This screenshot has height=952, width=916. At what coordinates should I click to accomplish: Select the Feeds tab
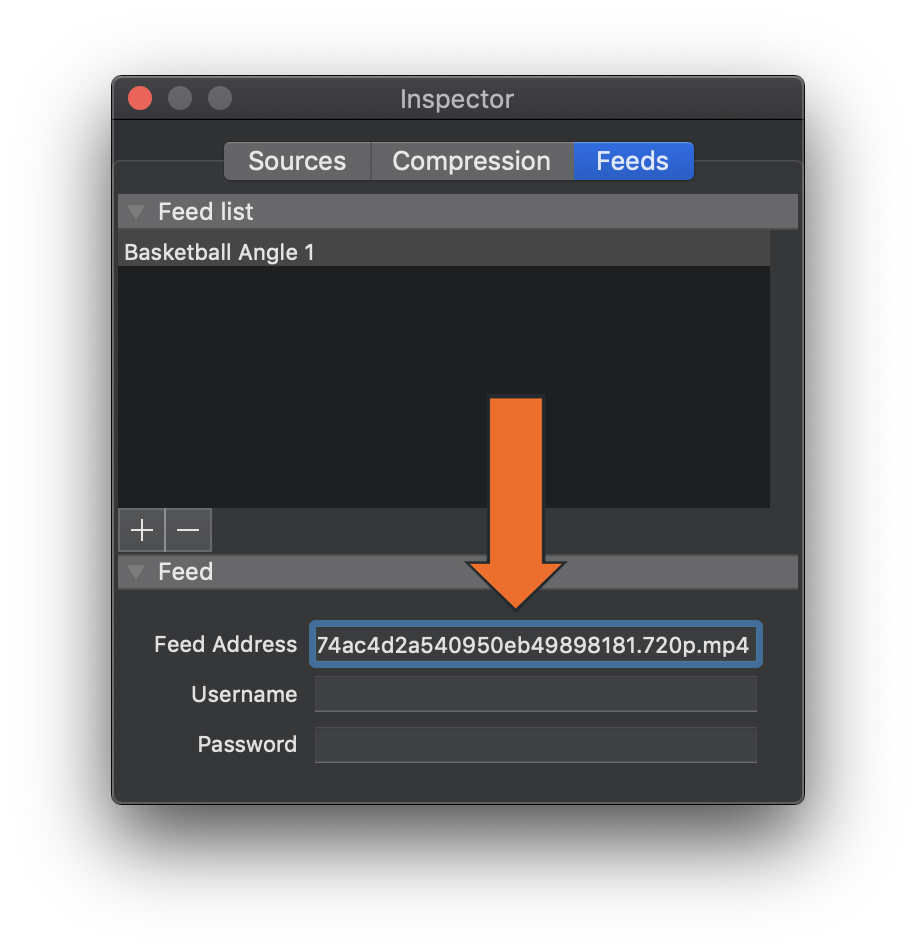click(632, 160)
